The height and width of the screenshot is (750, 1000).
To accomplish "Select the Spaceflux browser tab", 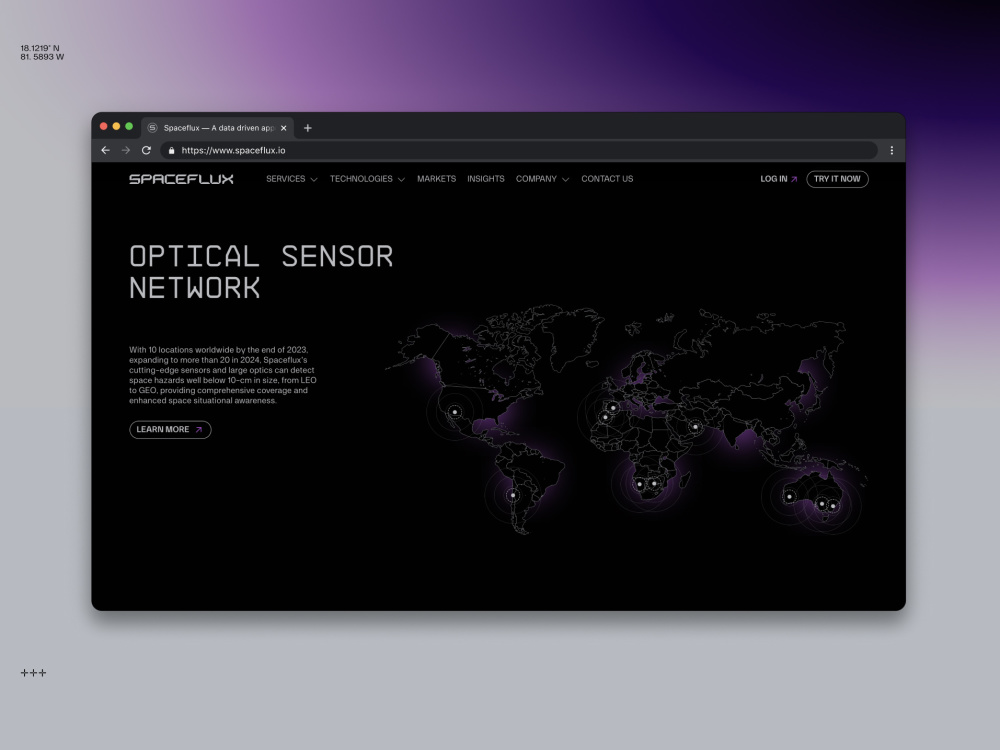I will [217, 128].
